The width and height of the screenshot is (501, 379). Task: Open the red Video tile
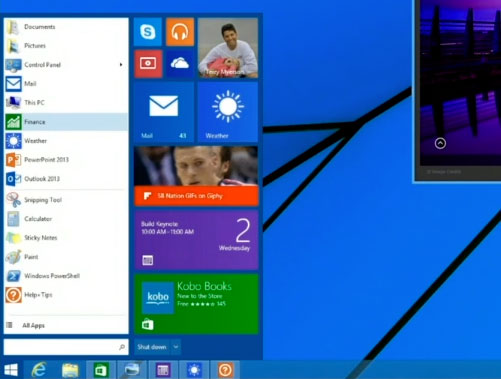click(x=148, y=64)
